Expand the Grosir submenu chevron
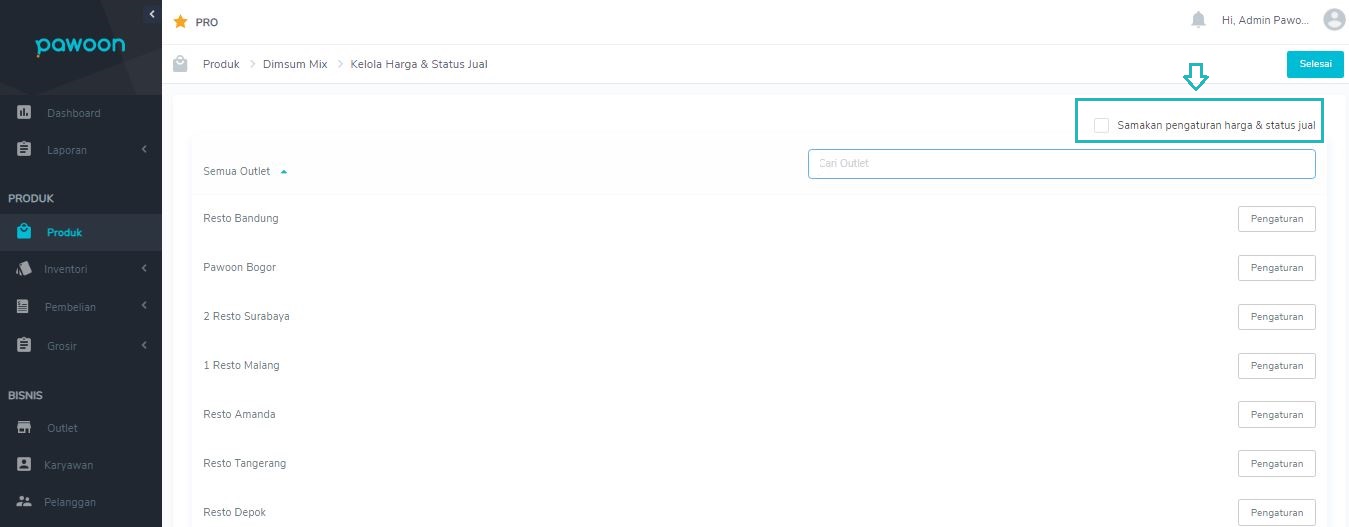Image resolution: width=1349 pixels, height=527 pixels. pos(144,345)
